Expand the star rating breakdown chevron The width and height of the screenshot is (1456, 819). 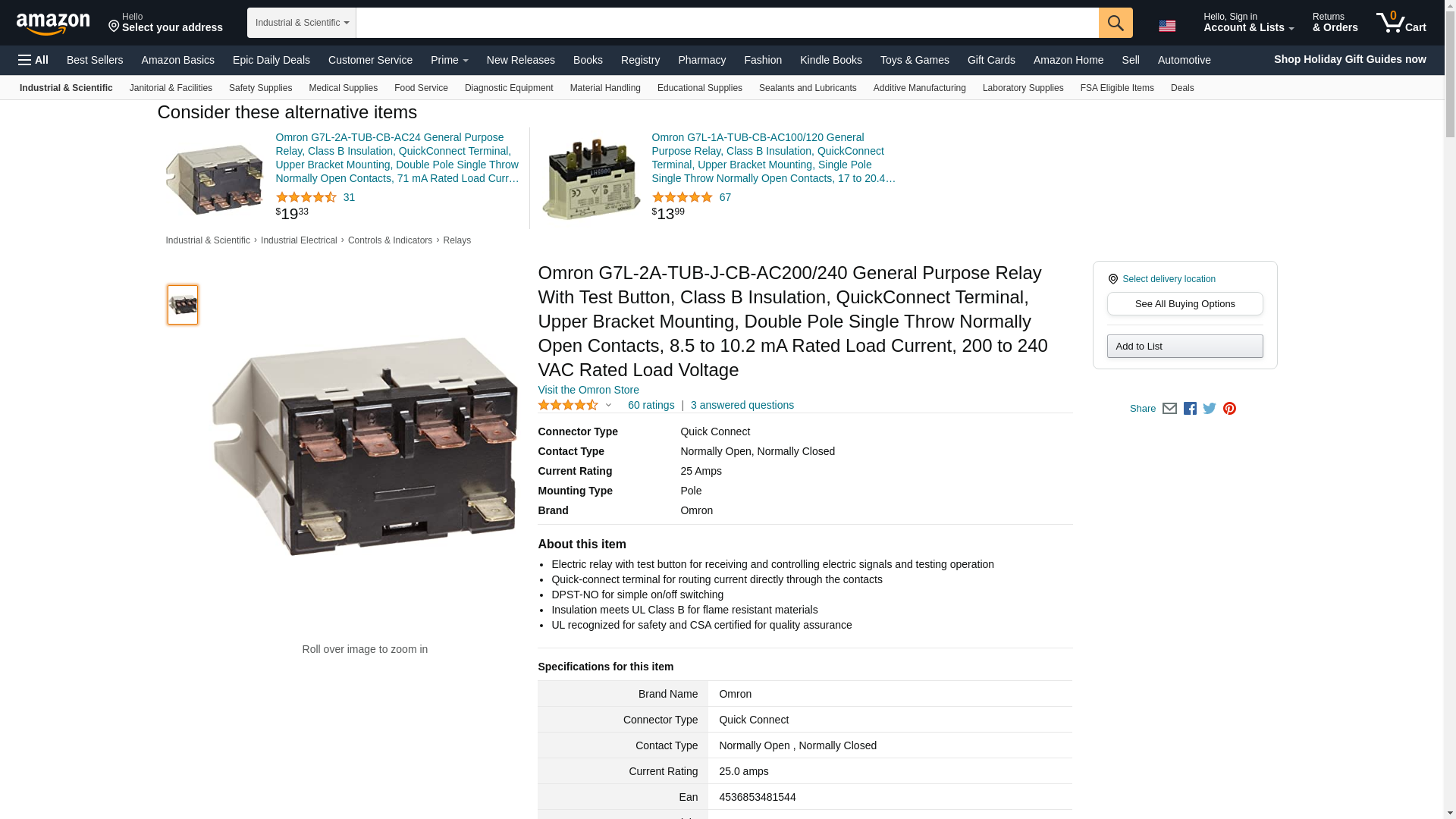coord(608,406)
